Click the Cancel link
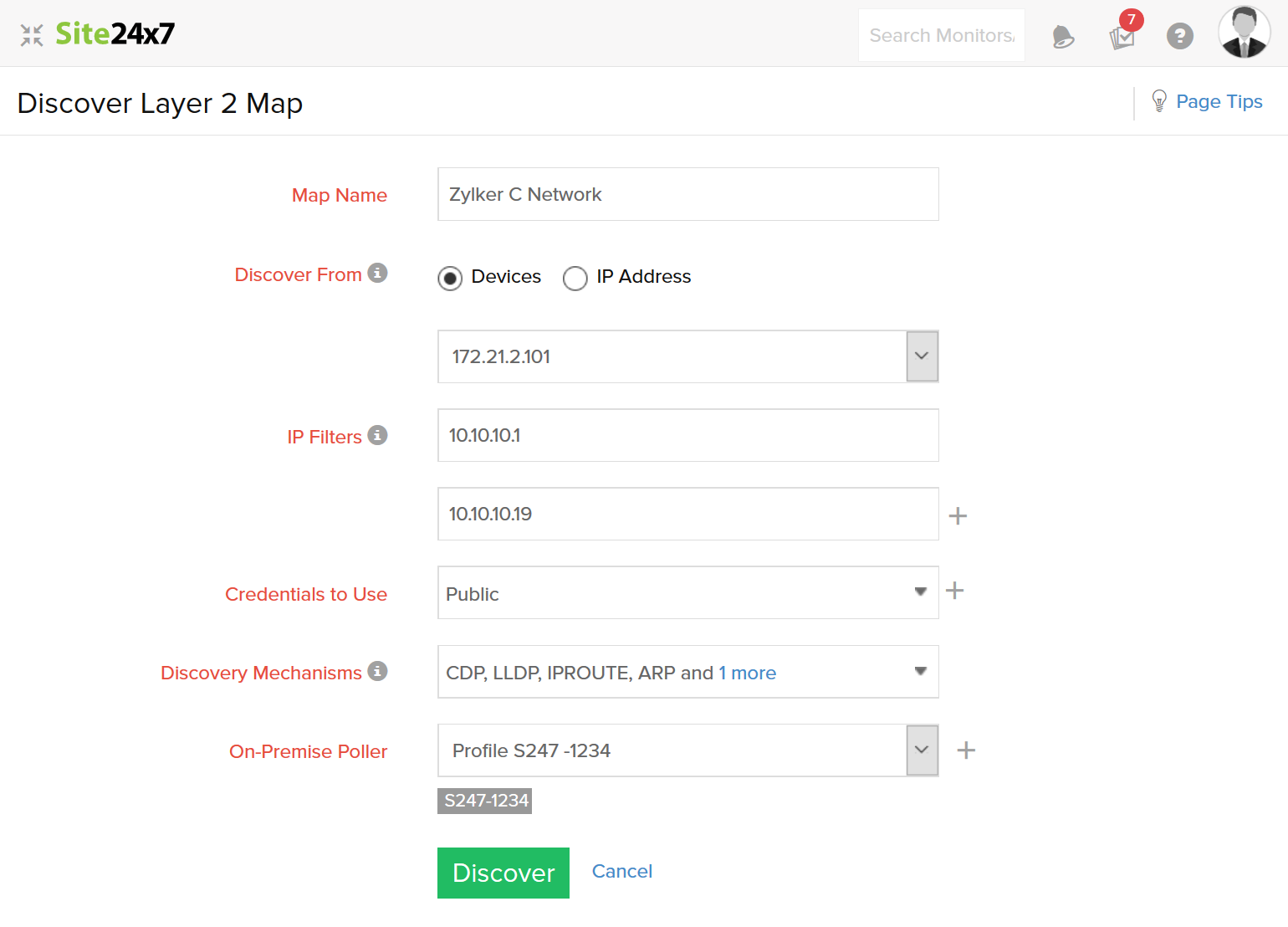 pos(622,872)
